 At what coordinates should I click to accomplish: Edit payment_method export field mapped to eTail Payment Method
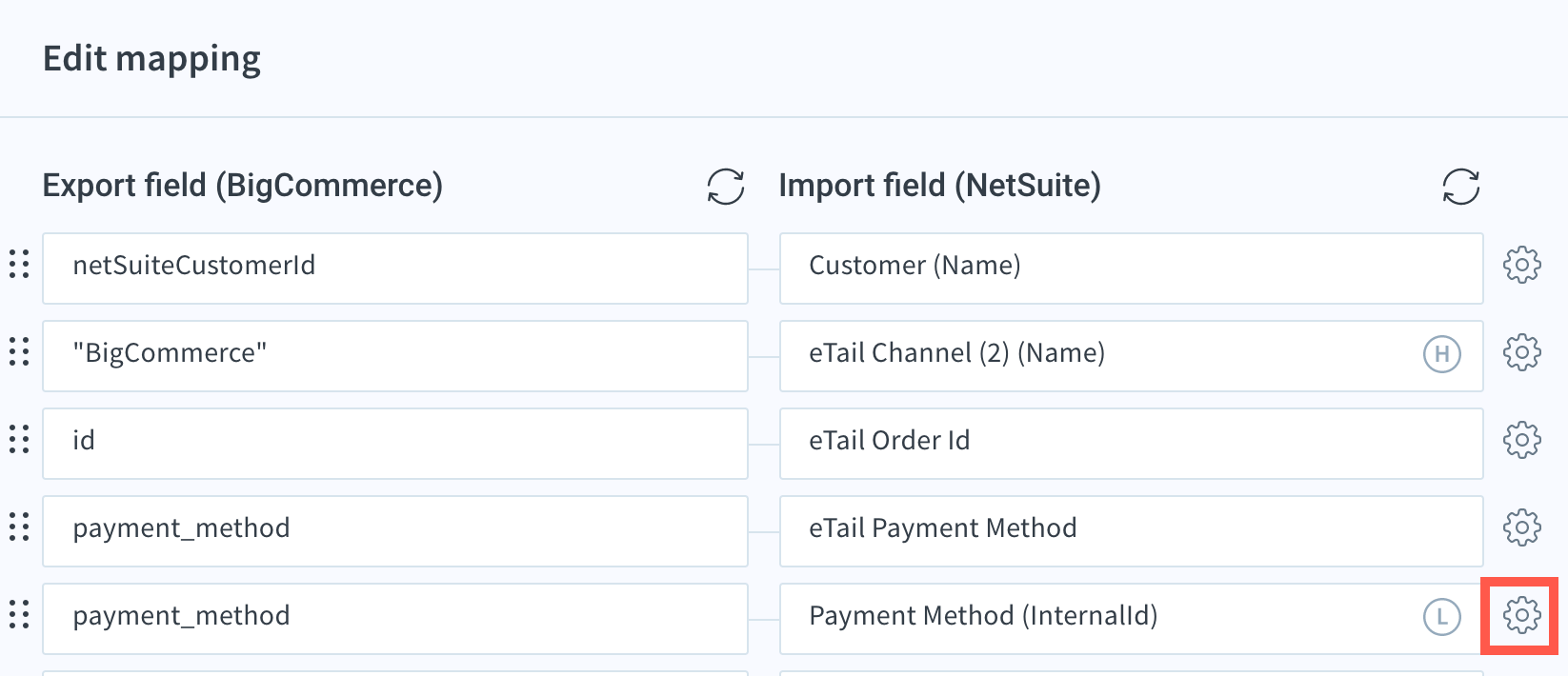pos(395,531)
